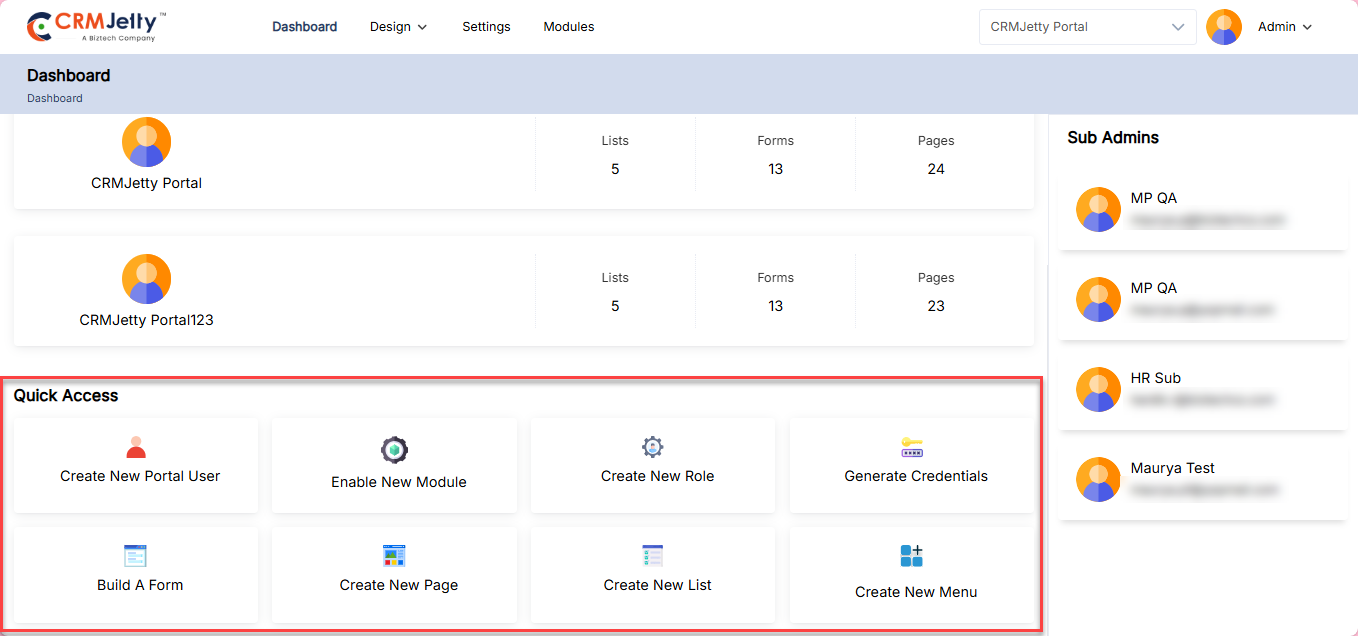Click the Create New Page icon

(395, 556)
